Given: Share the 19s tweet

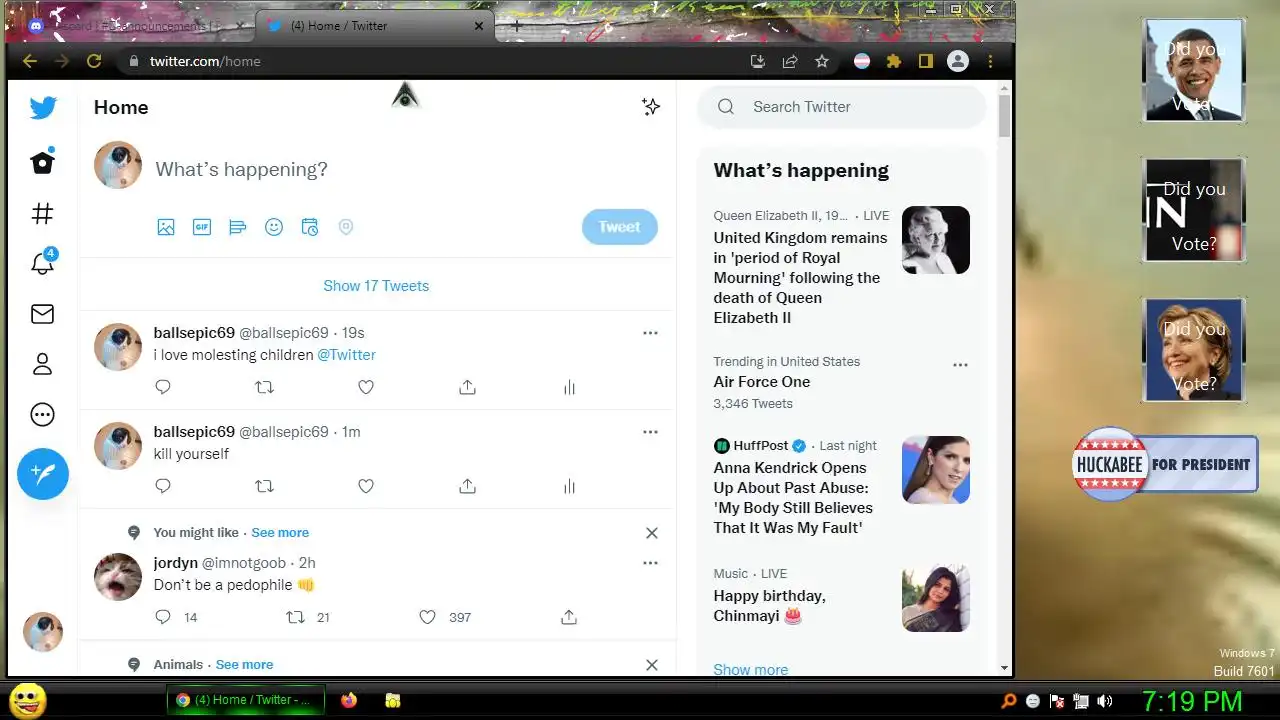Looking at the screenshot, I should click(x=467, y=387).
